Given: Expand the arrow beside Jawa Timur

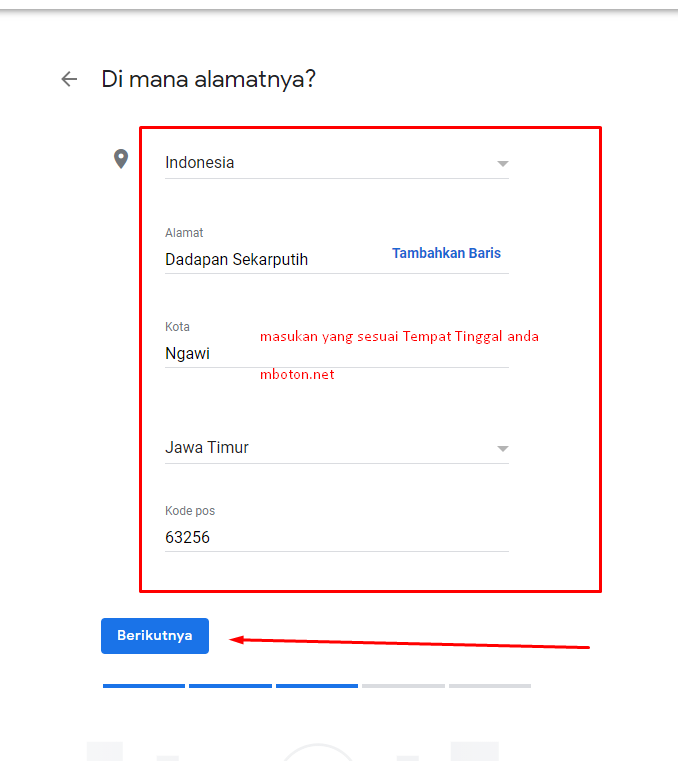Looking at the screenshot, I should [x=503, y=448].
